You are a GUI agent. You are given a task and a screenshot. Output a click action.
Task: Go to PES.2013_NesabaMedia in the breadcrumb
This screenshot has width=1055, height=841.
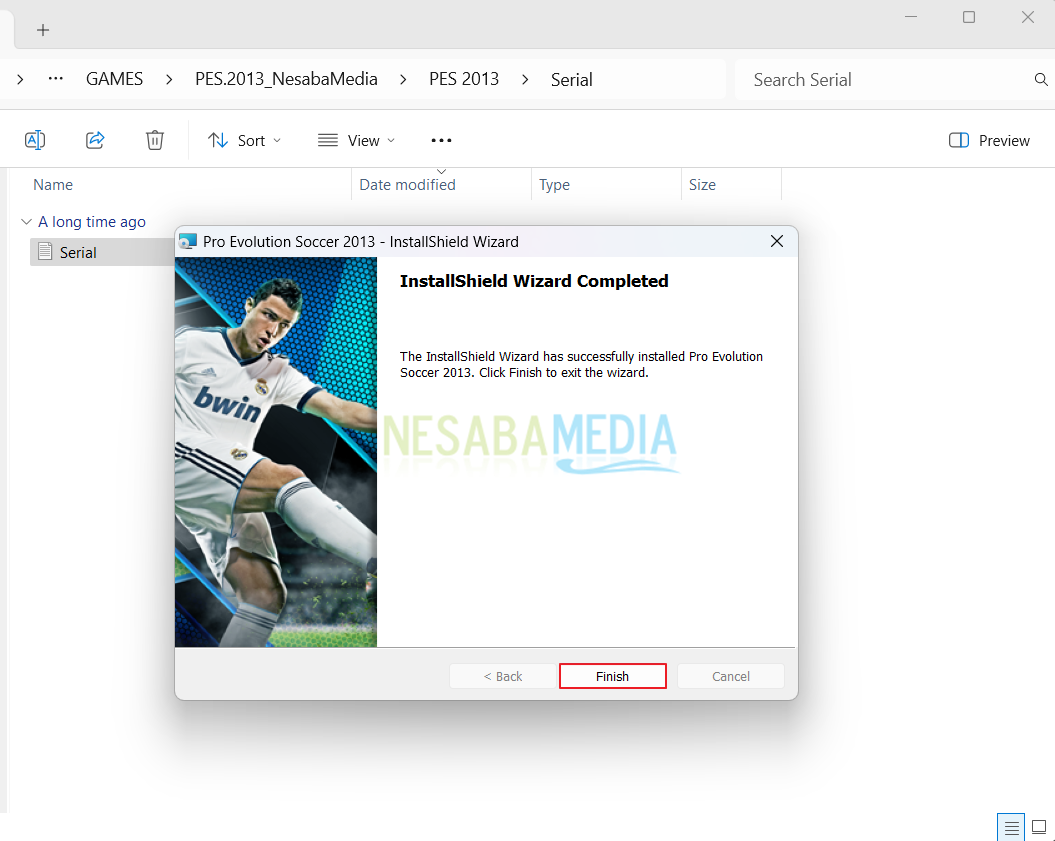[286, 79]
